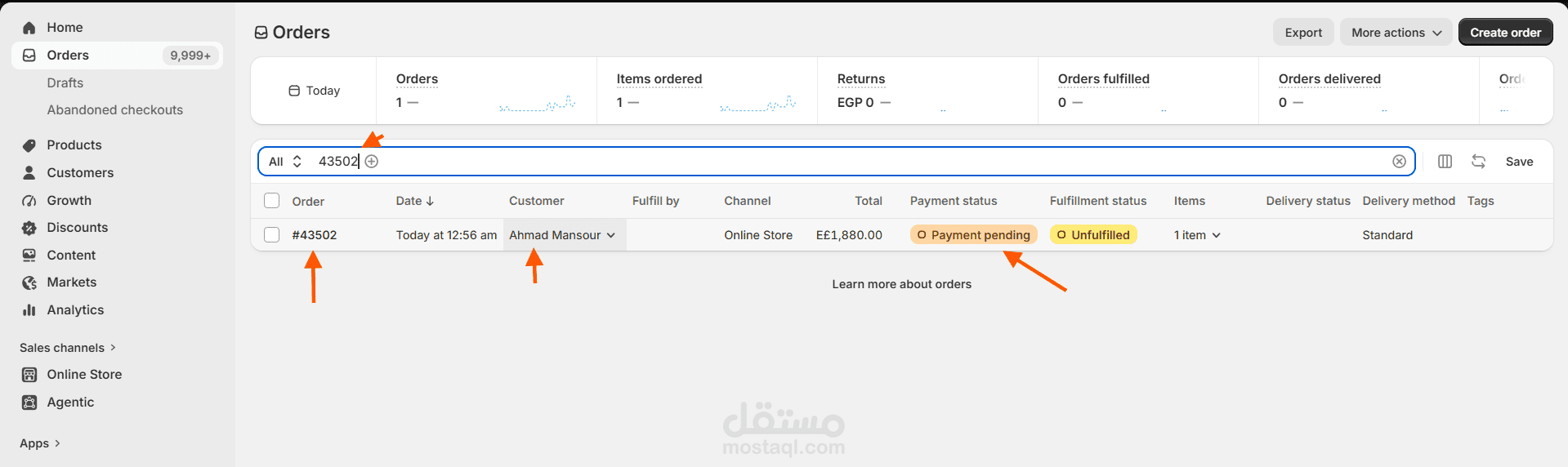1568x467 pixels.
Task: Click the Fulfillment status column header
Action: [1098, 201]
